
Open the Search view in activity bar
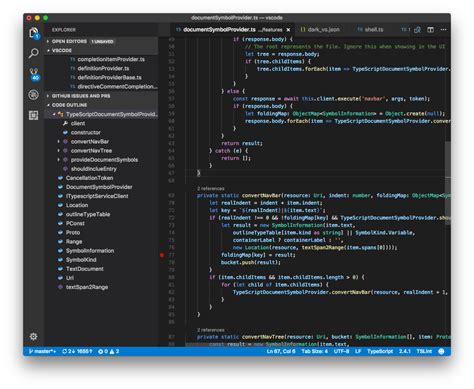click(33, 53)
